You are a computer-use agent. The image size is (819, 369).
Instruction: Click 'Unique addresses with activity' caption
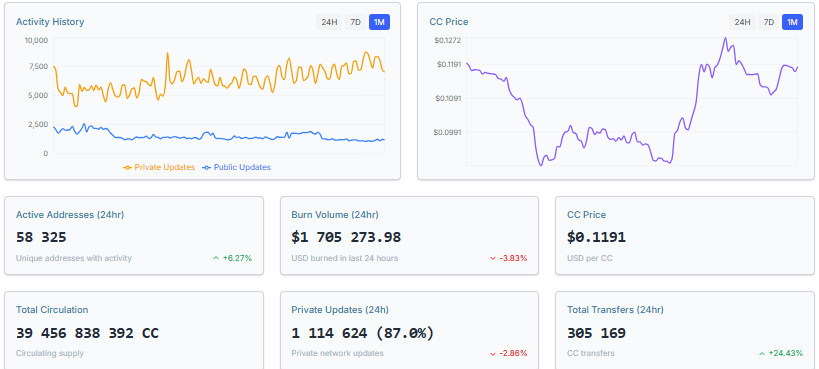coord(74,258)
